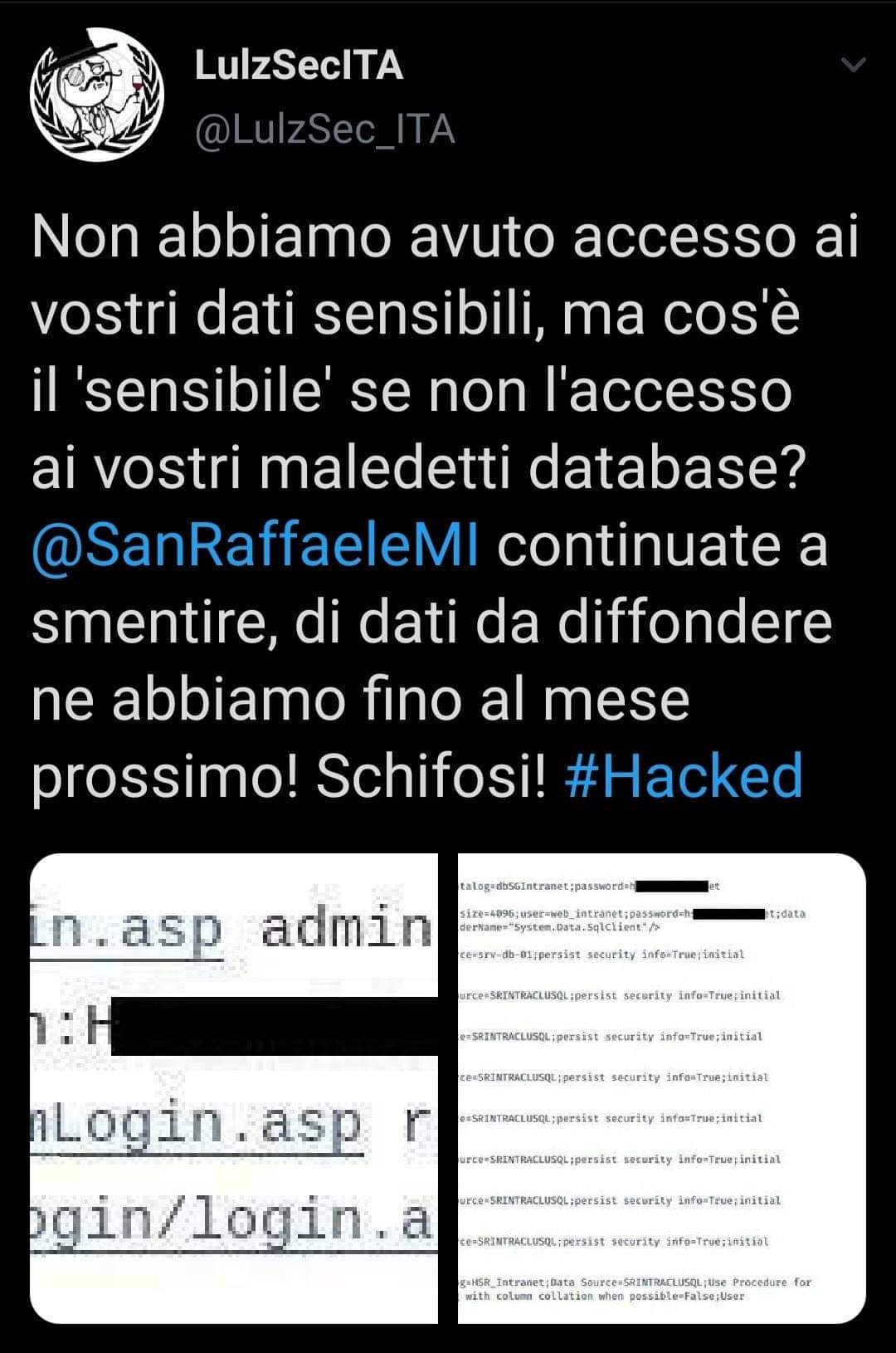Image resolution: width=896 pixels, height=1353 pixels.
Task: Tap the tweet's first line 'Non abbiamo avuto accesso ai'
Action: (x=446, y=237)
